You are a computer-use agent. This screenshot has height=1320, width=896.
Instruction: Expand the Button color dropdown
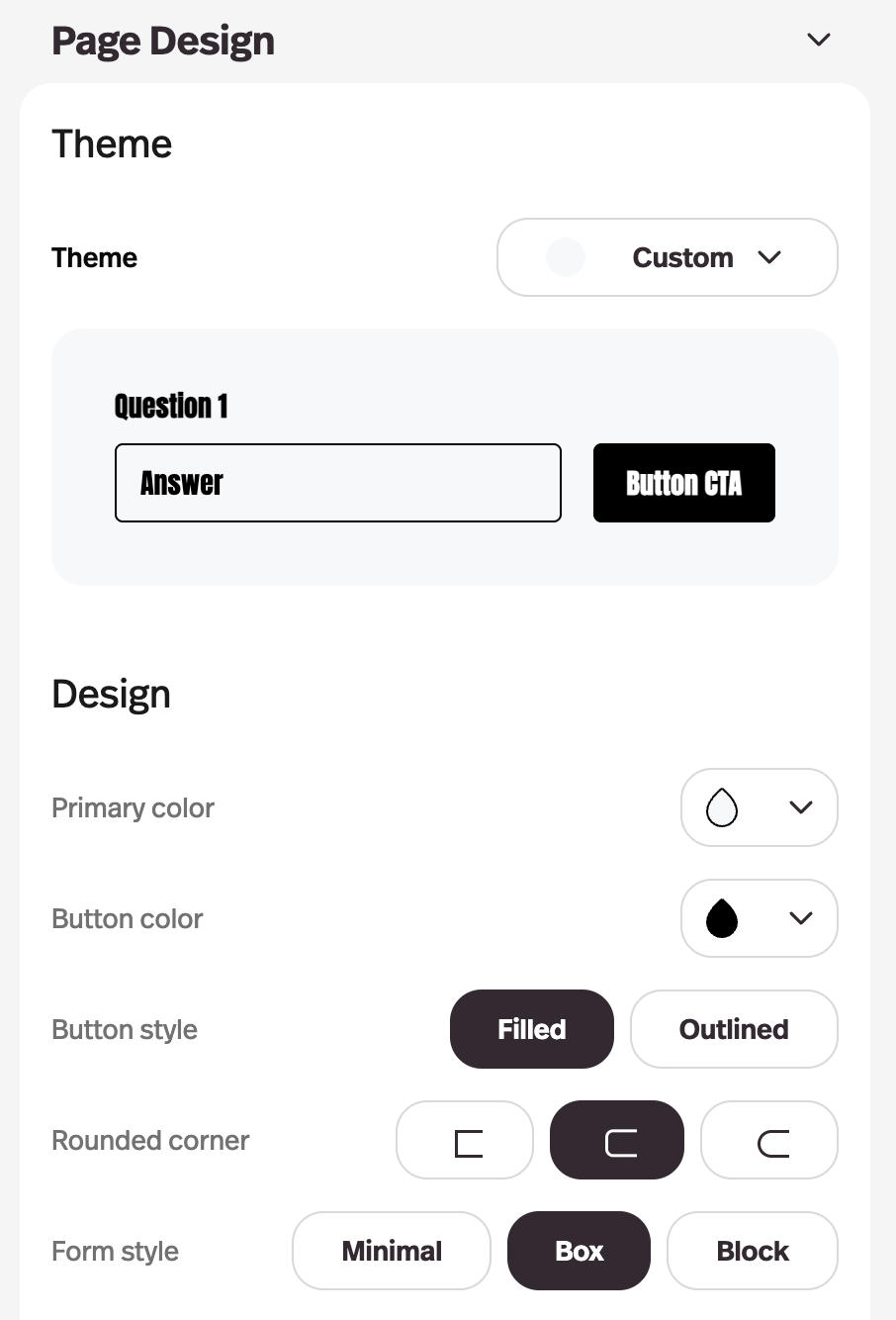[x=801, y=918]
